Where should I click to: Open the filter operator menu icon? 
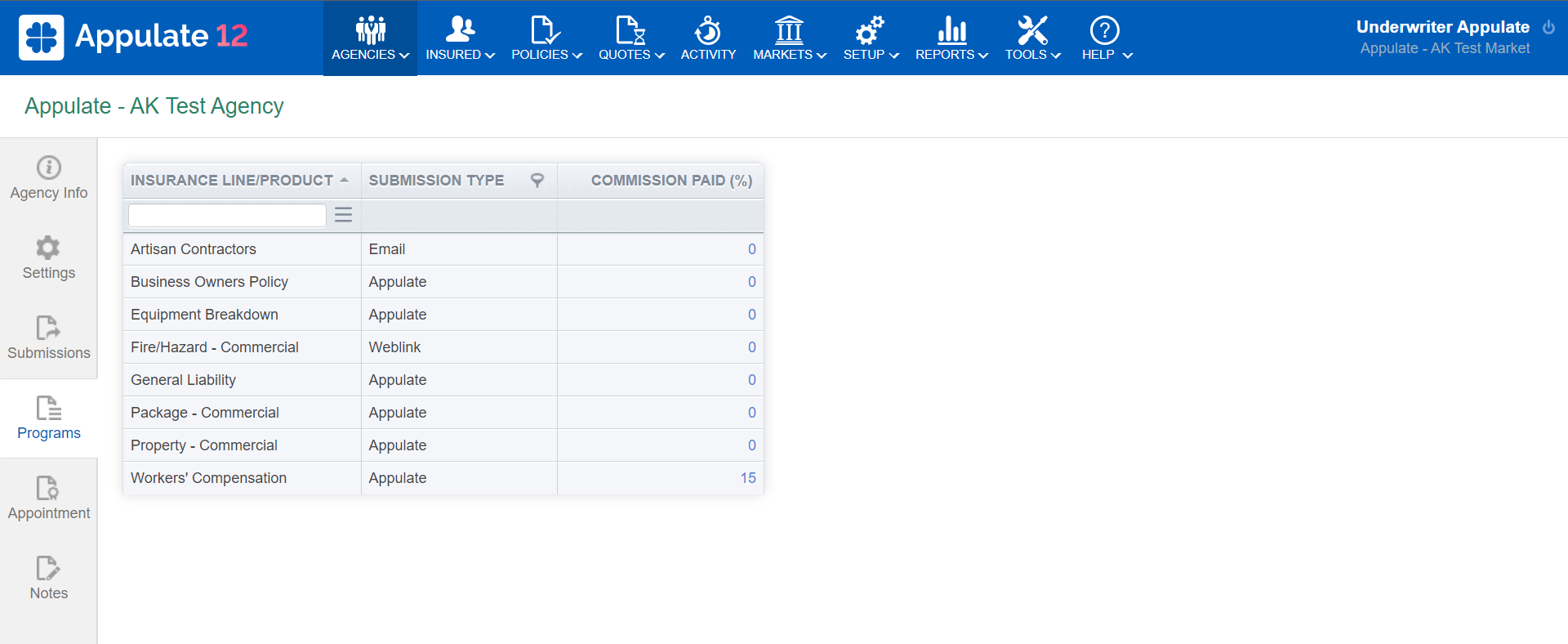(x=343, y=215)
